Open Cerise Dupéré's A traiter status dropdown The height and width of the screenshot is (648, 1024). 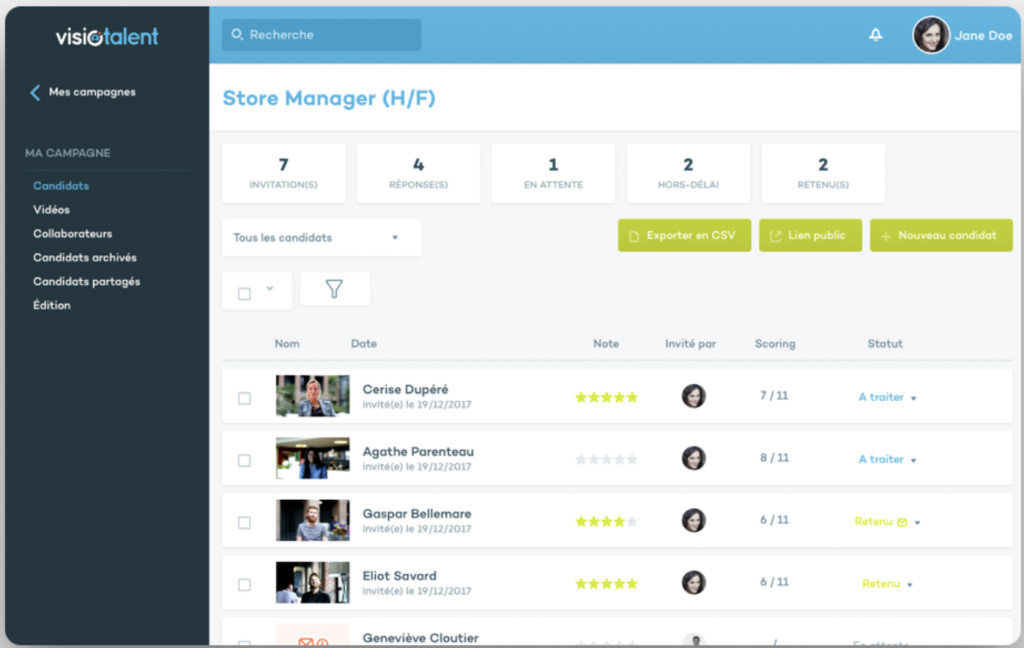[888, 397]
